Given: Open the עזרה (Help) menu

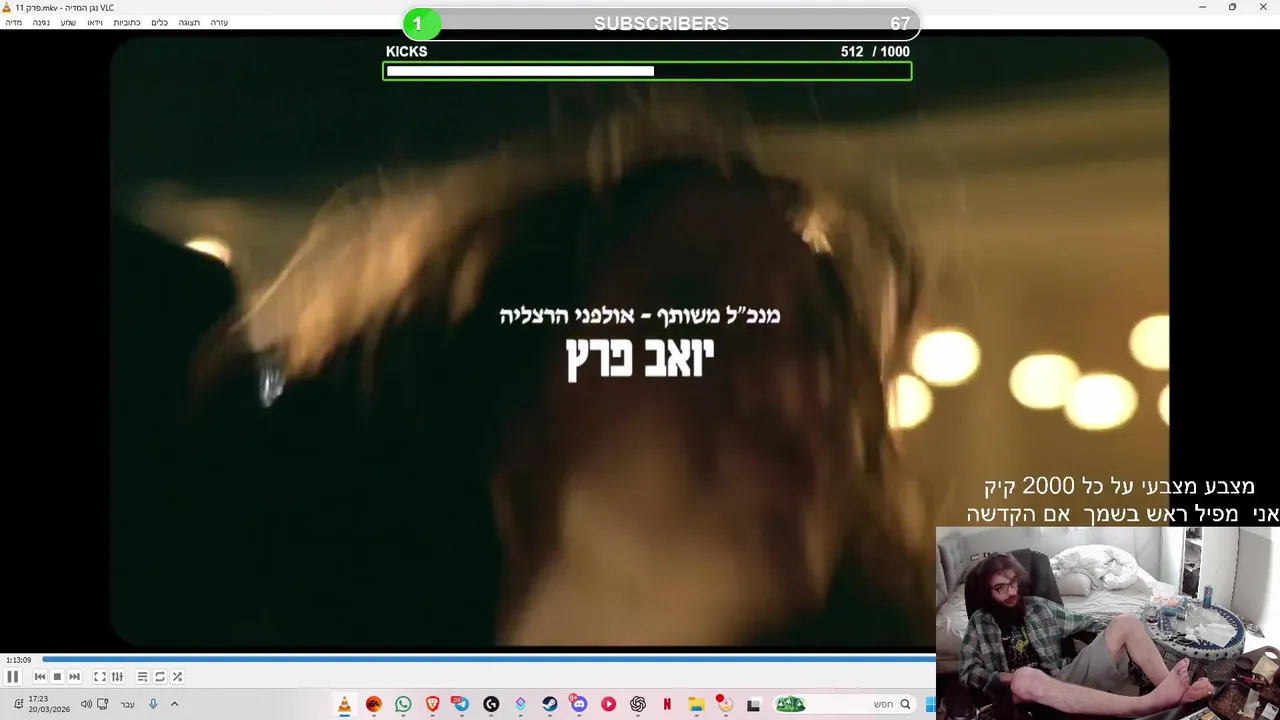Looking at the screenshot, I should tap(219, 22).
